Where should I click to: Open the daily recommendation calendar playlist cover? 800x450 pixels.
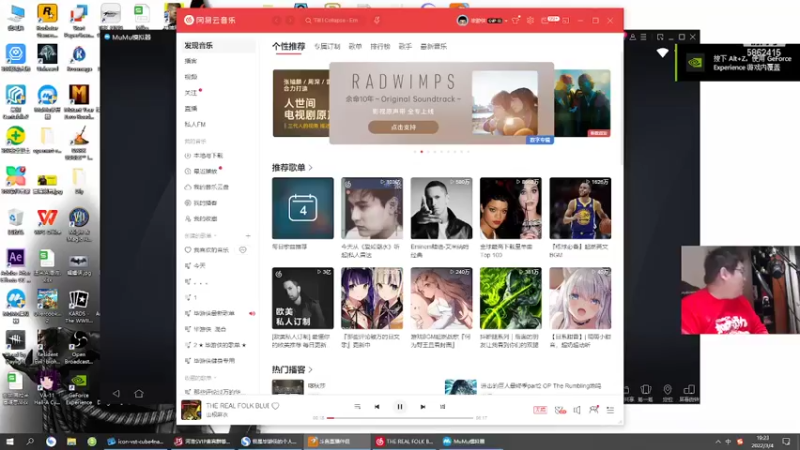point(303,208)
